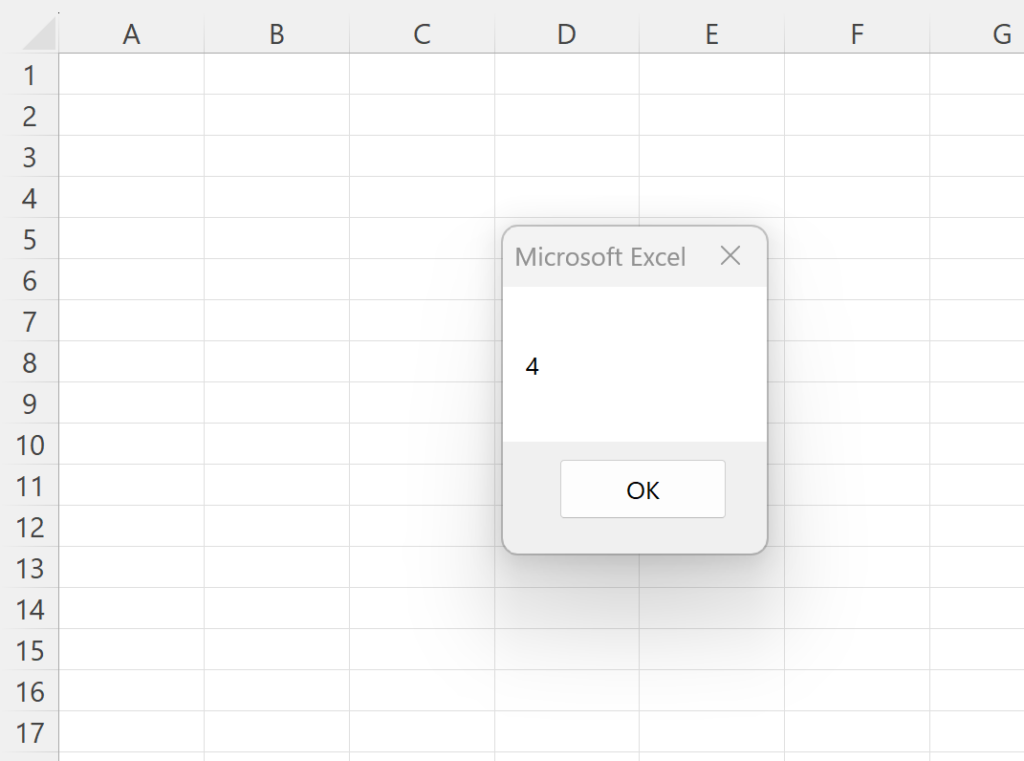1024x761 pixels.
Task: Select column F header
Action: coord(856,34)
